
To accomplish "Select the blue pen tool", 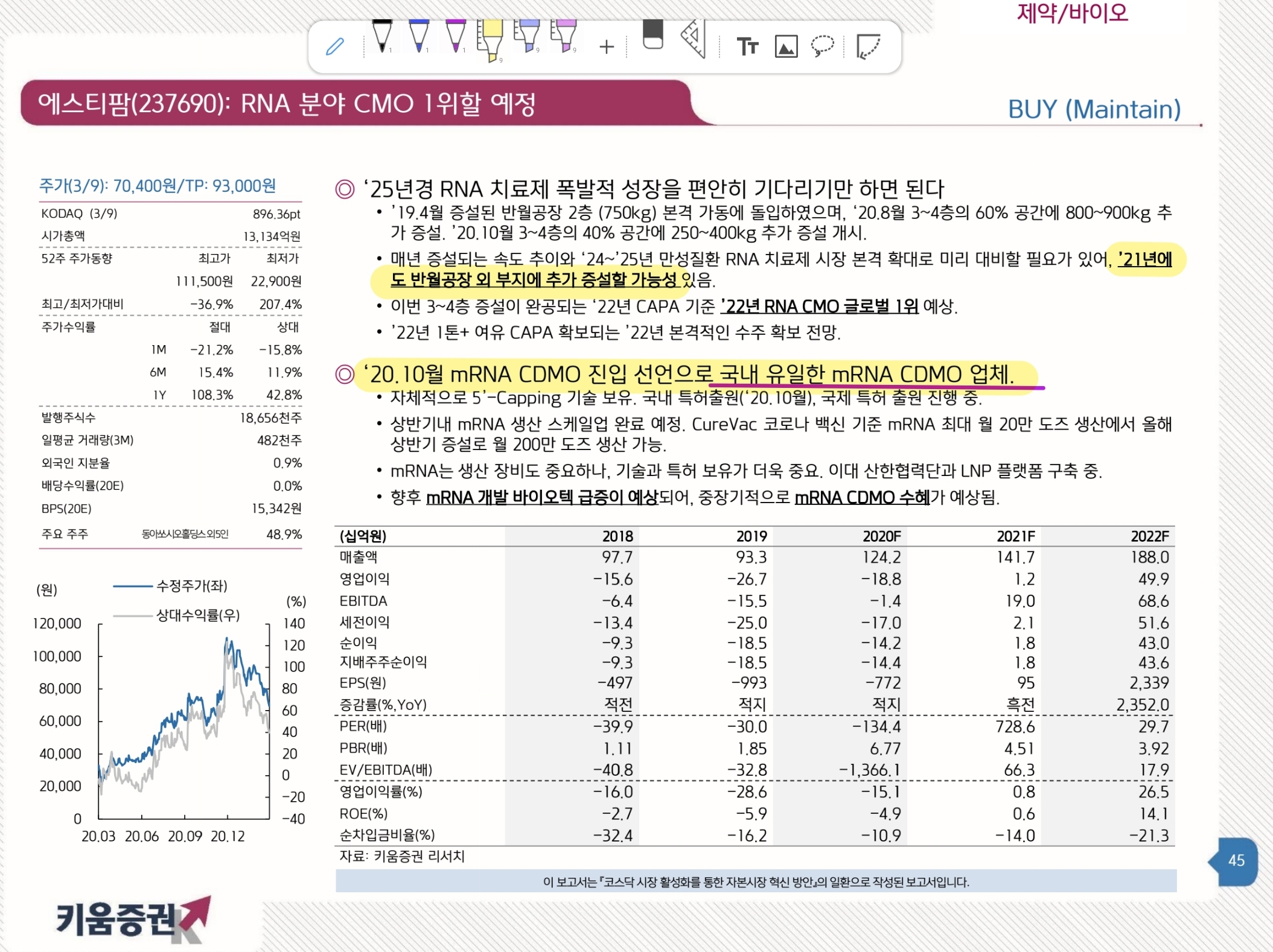I will [x=419, y=36].
